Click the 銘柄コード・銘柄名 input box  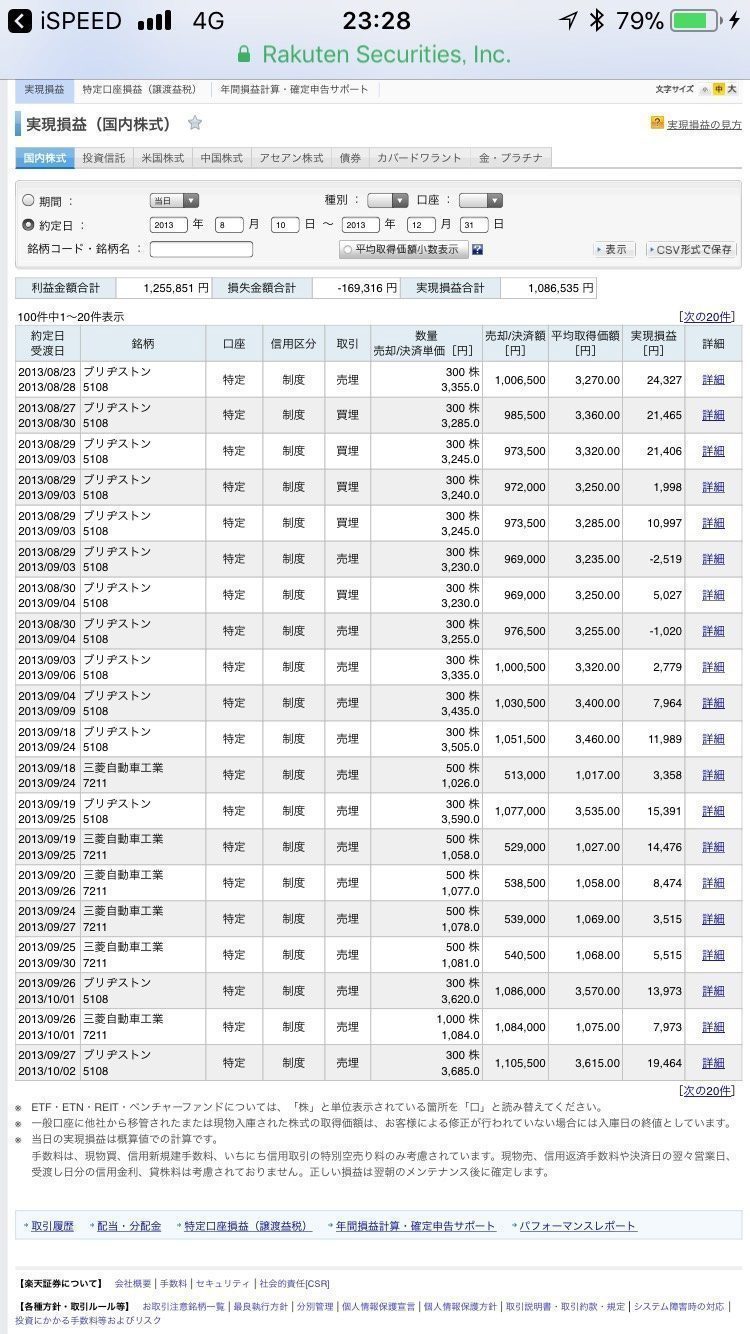[x=201, y=249]
